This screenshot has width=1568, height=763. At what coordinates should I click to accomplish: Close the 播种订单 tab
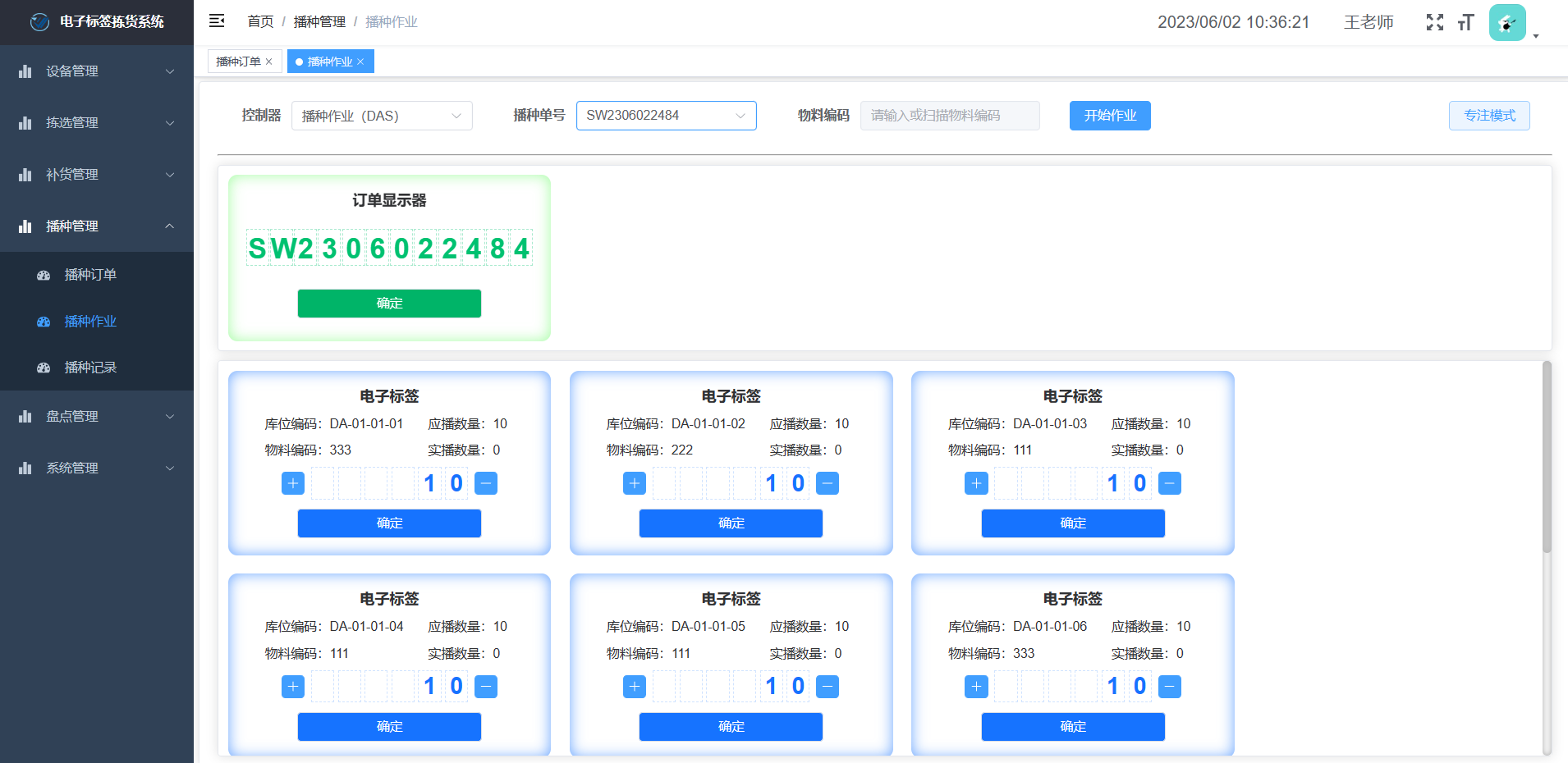pos(268,62)
